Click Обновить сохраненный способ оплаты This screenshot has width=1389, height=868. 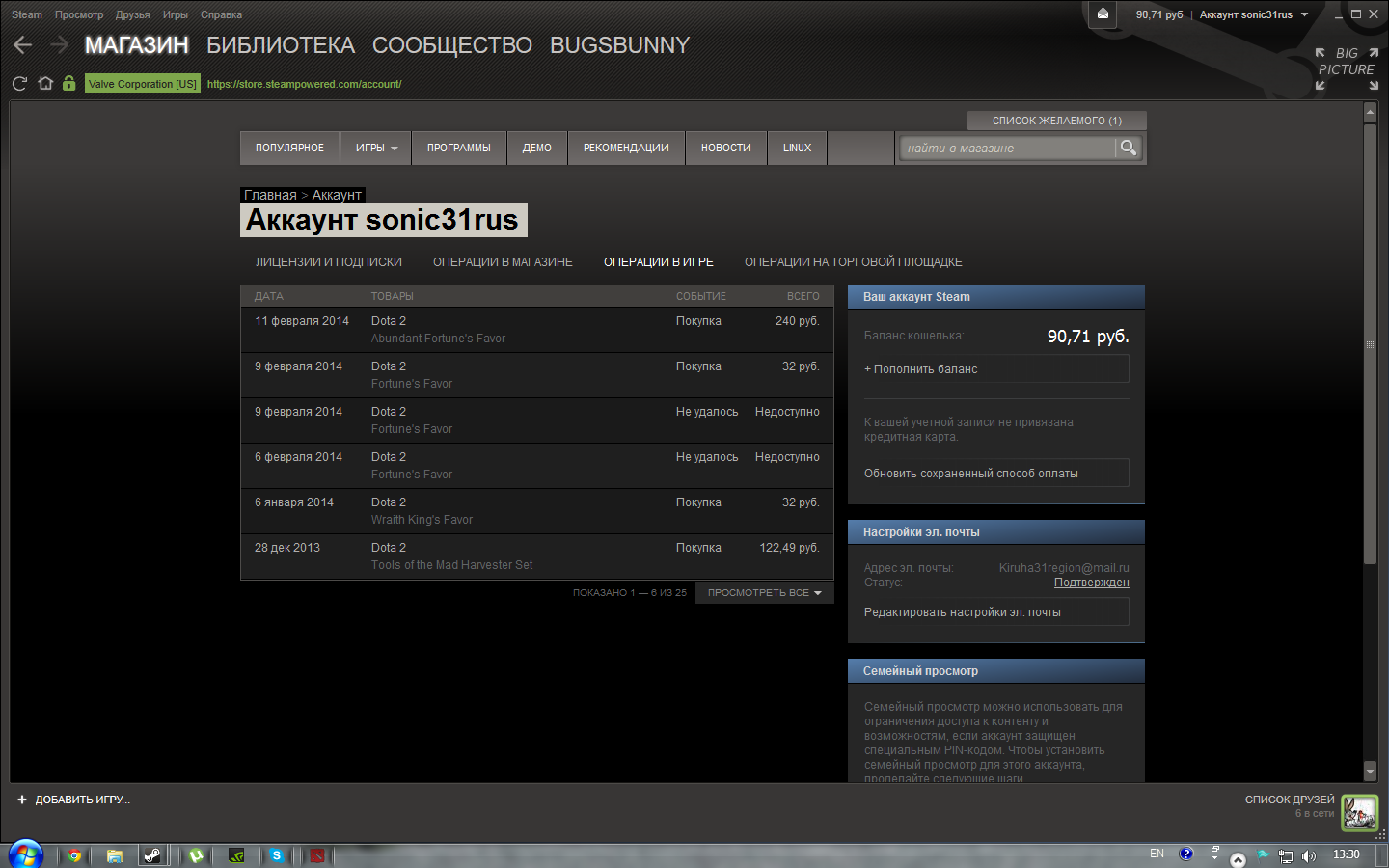click(996, 474)
